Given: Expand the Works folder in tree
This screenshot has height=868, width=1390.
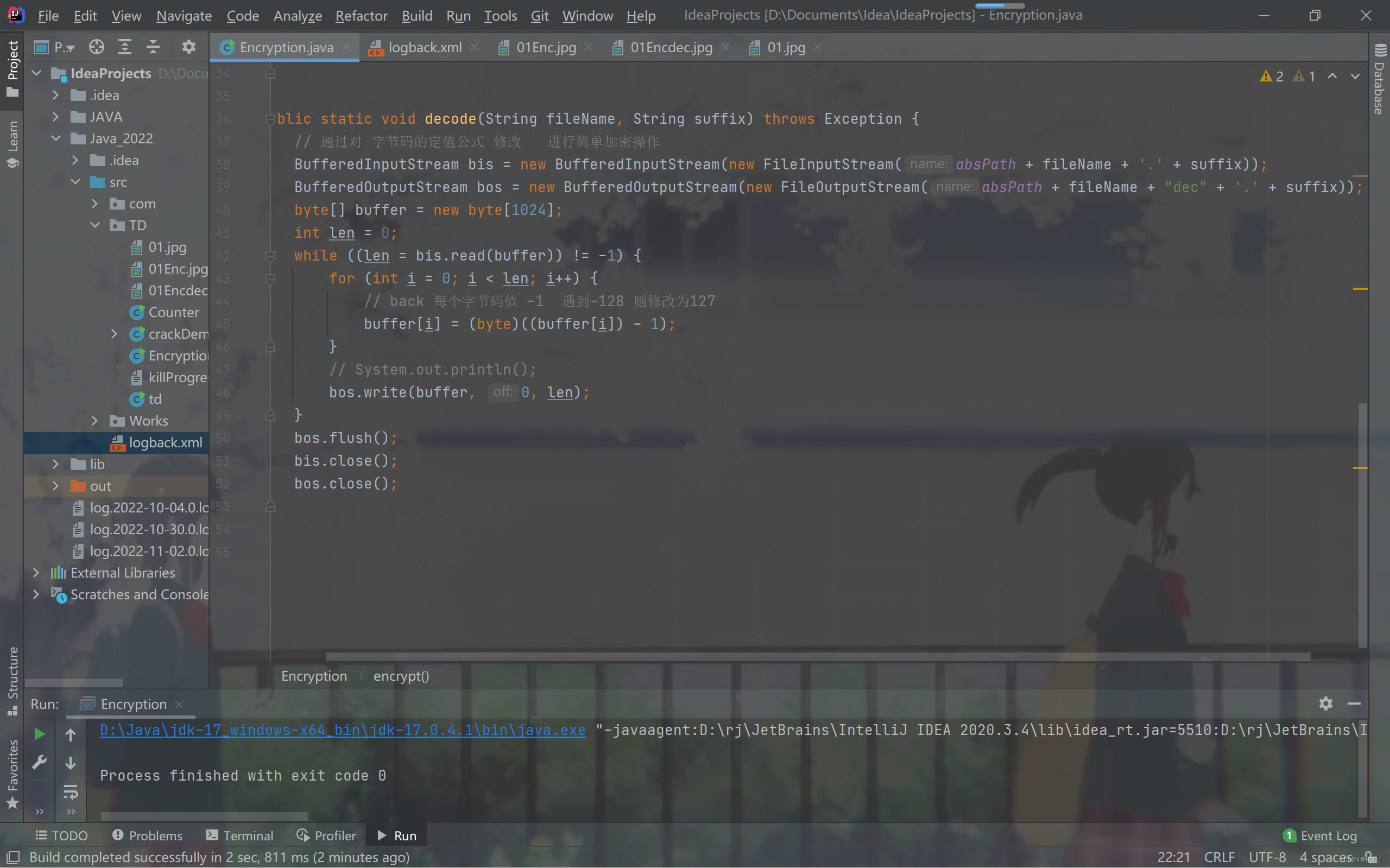Looking at the screenshot, I should coord(96,421).
